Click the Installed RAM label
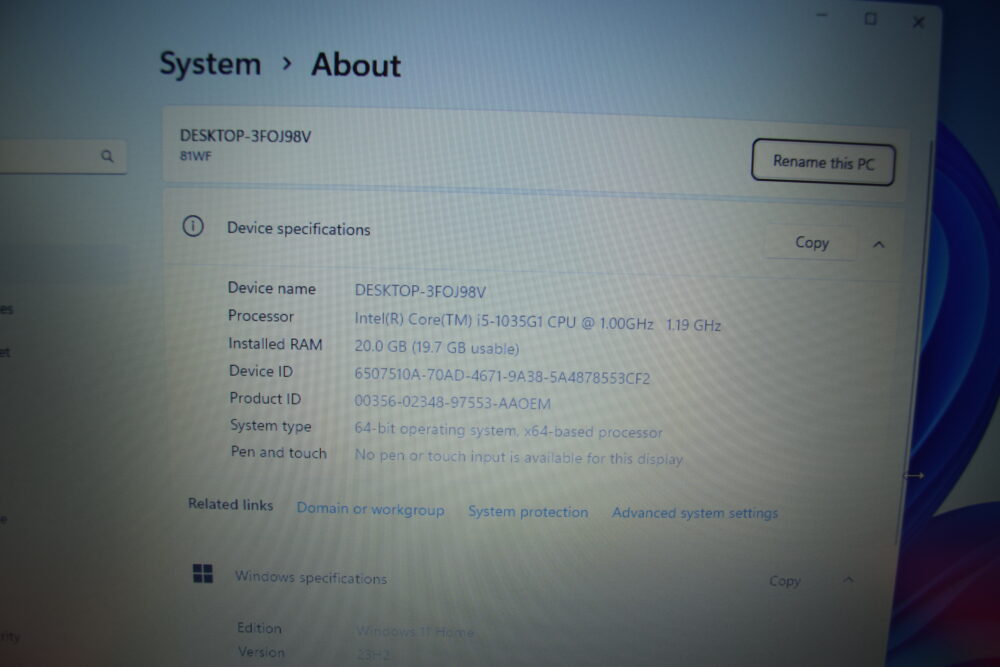This screenshot has height=667, width=1000. pyautogui.click(x=275, y=344)
